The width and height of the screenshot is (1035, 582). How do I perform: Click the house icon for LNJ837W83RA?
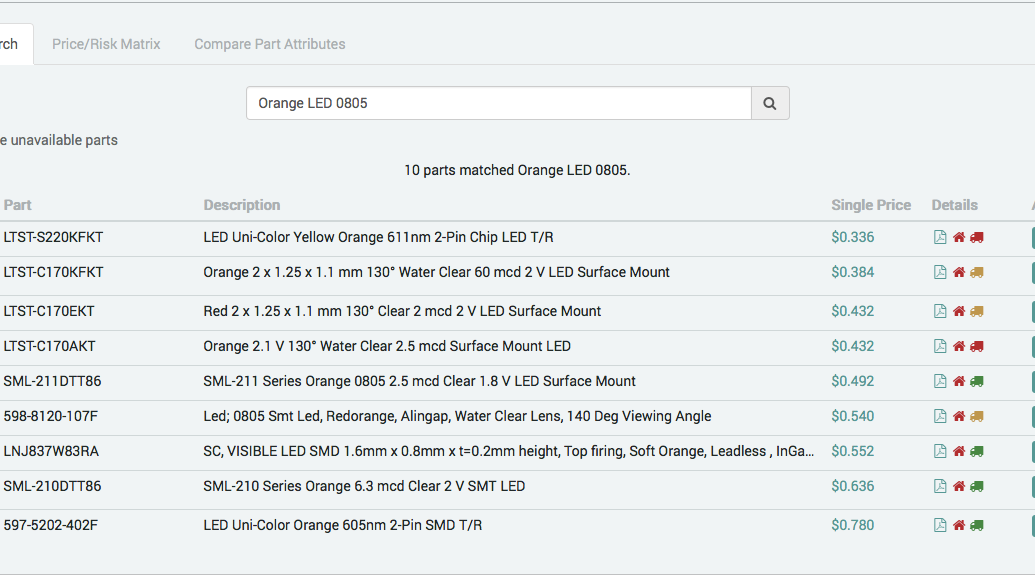pyautogui.click(x=957, y=451)
